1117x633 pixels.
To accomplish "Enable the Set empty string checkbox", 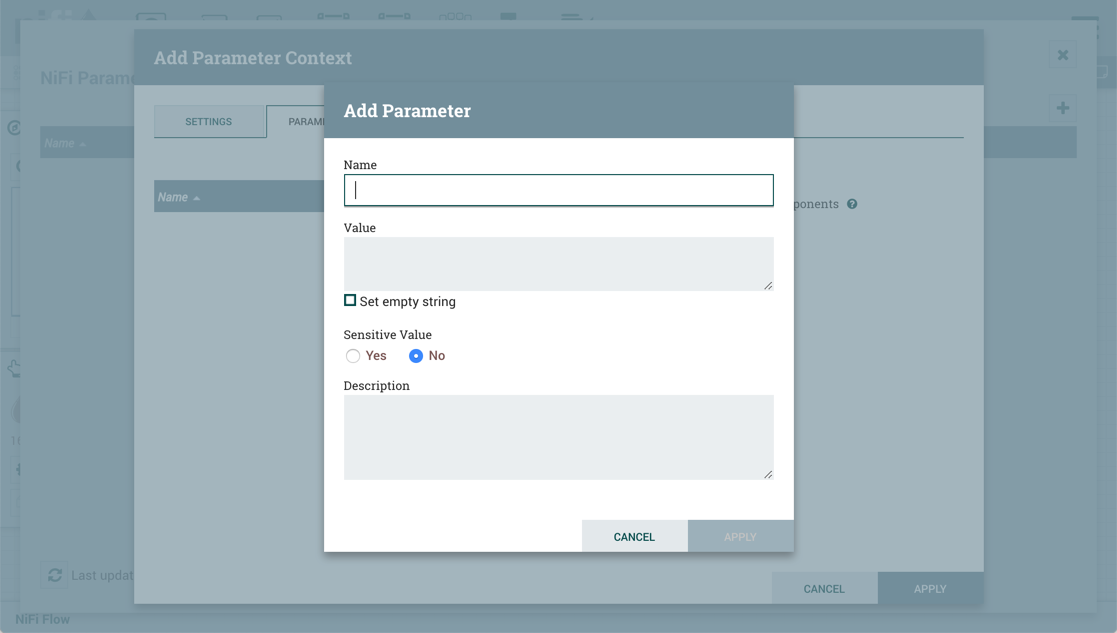I will [x=350, y=300].
